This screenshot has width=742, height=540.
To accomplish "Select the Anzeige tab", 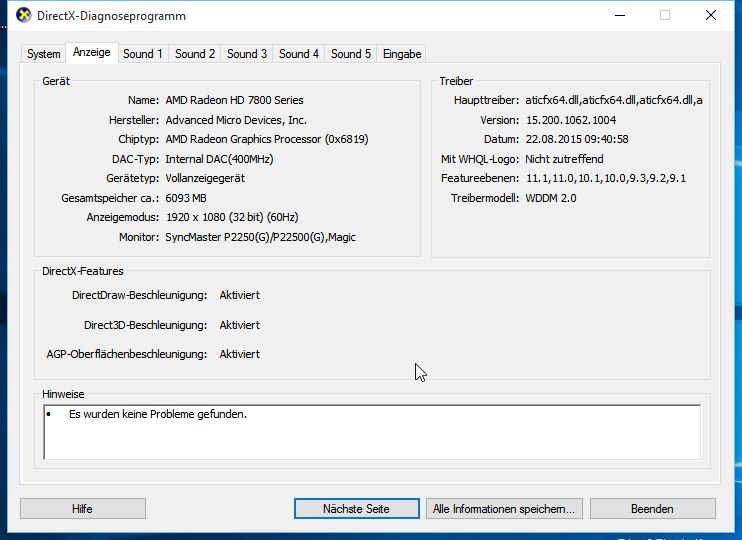I will [x=91, y=52].
